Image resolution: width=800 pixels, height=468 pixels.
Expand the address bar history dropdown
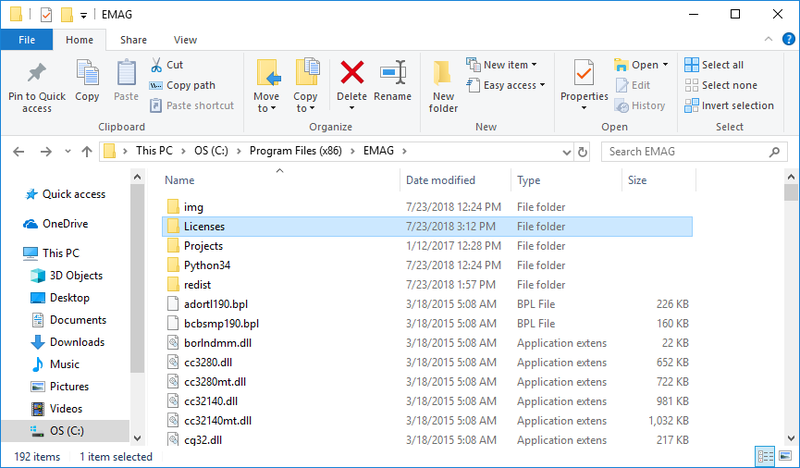tap(566, 152)
